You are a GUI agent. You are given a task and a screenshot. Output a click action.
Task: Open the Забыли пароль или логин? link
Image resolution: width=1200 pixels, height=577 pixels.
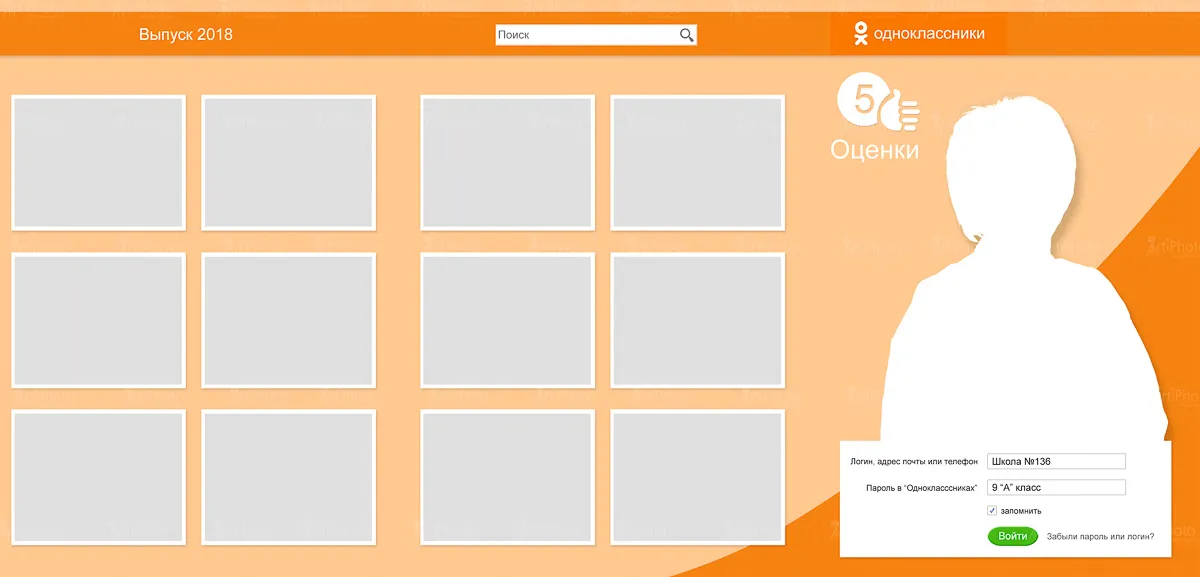pyautogui.click(x=1100, y=537)
